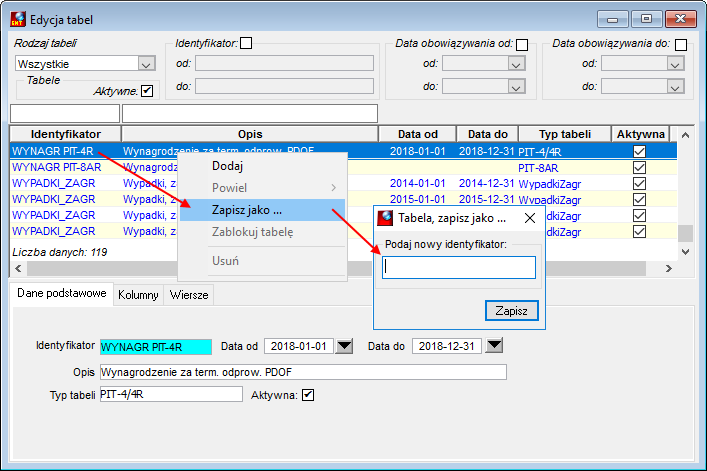Click the Data do field 2018-12-31
This screenshot has height=471, width=707.
pyautogui.click(x=447, y=346)
